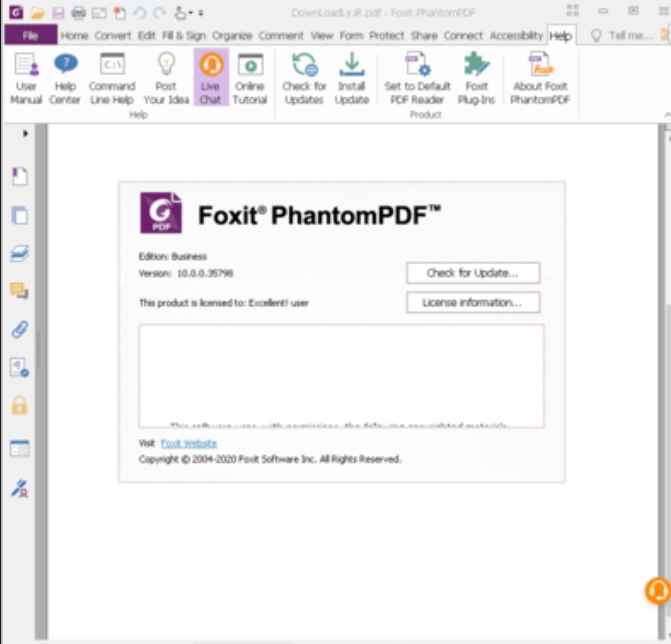This screenshot has height=644, width=671.
Task: Switch to the Share tab
Action: 424,36
